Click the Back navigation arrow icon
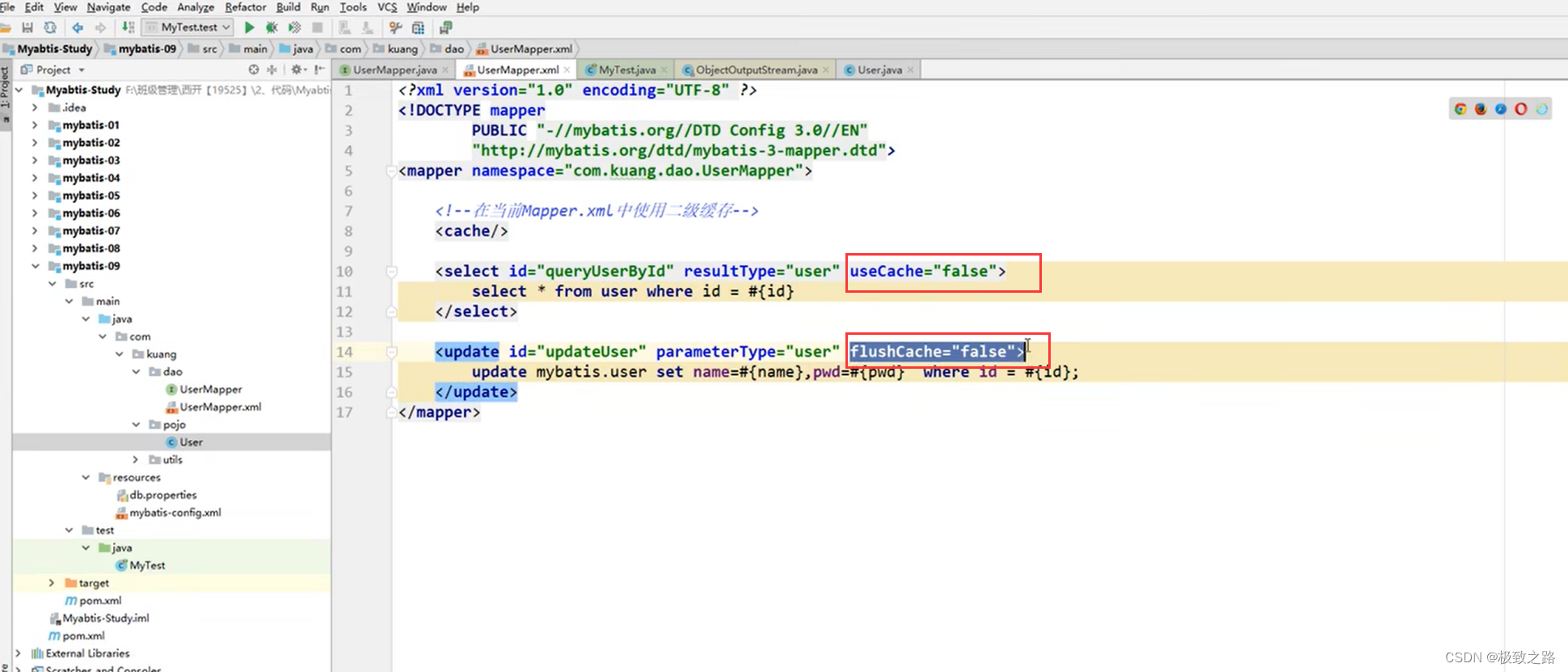1568x672 pixels. point(78,27)
